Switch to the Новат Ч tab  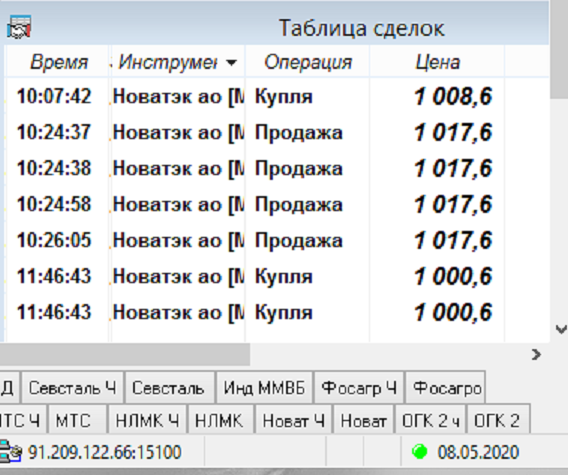(x=293, y=421)
